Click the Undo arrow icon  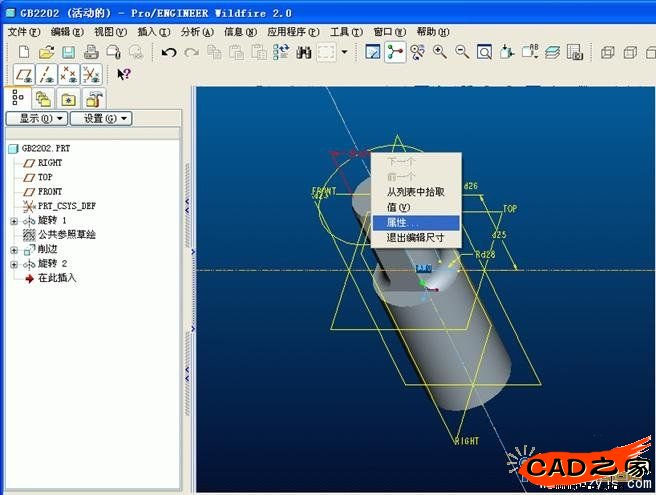[x=168, y=52]
